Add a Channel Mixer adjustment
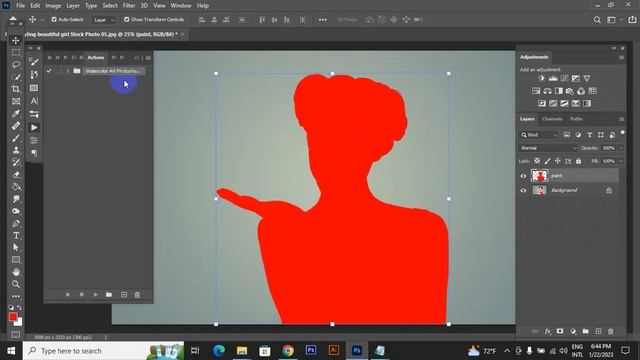This screenshot has height=360, width=640. (581, 91)
